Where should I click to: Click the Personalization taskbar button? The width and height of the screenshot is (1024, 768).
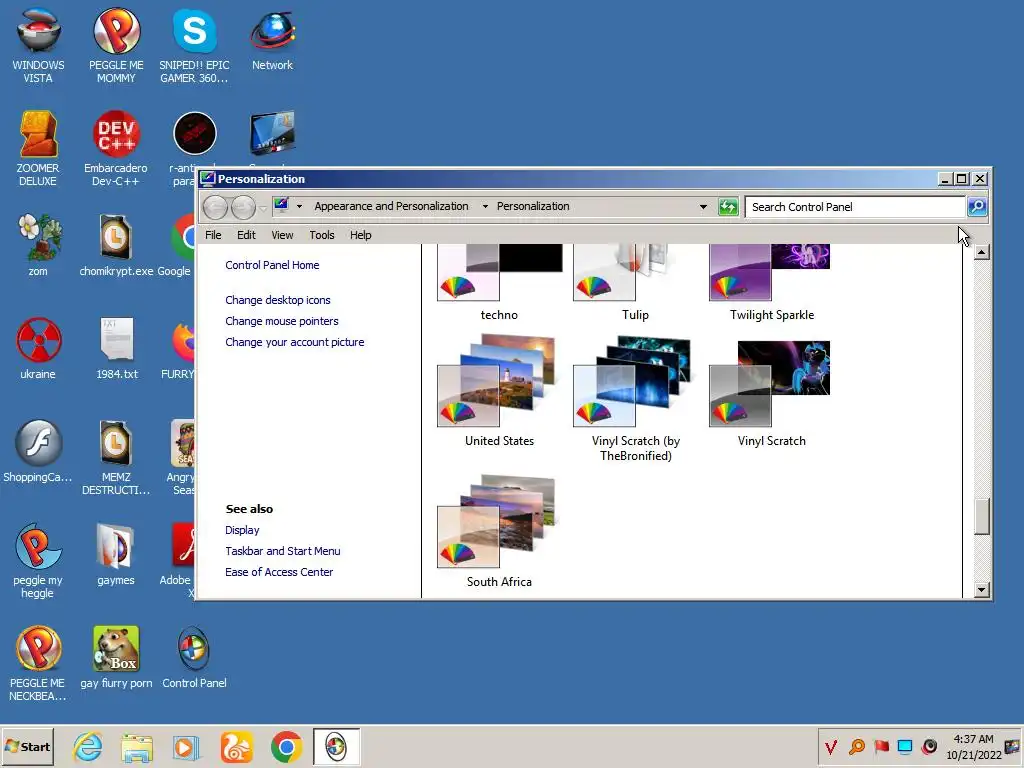tap(336, 746)
